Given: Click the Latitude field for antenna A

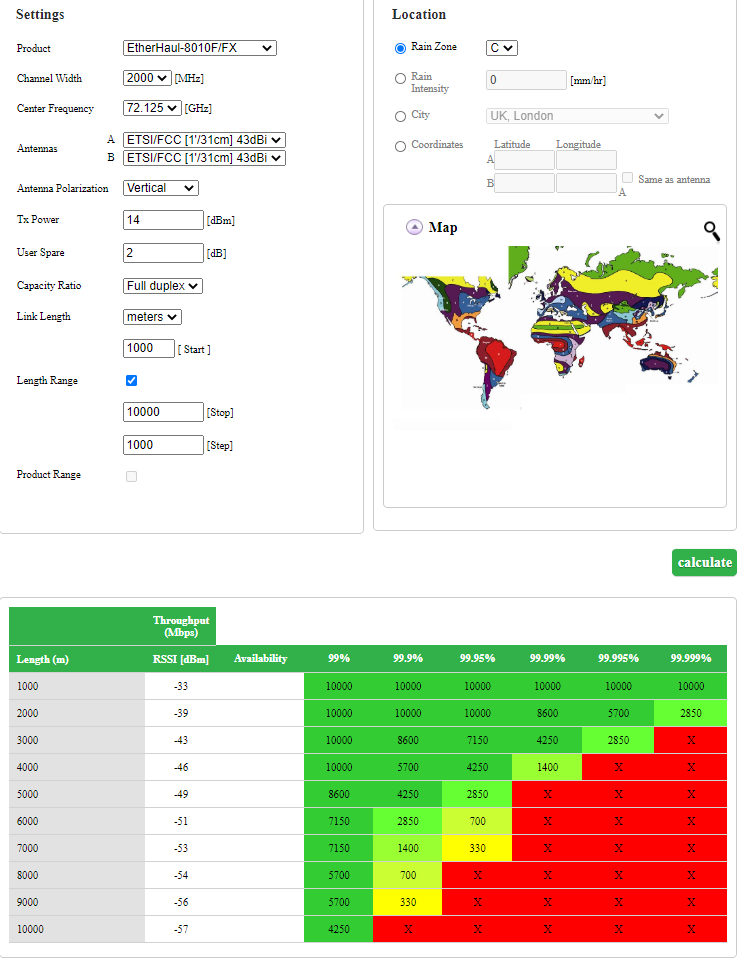Looking at the screenshot, I should tap(524, 160).
